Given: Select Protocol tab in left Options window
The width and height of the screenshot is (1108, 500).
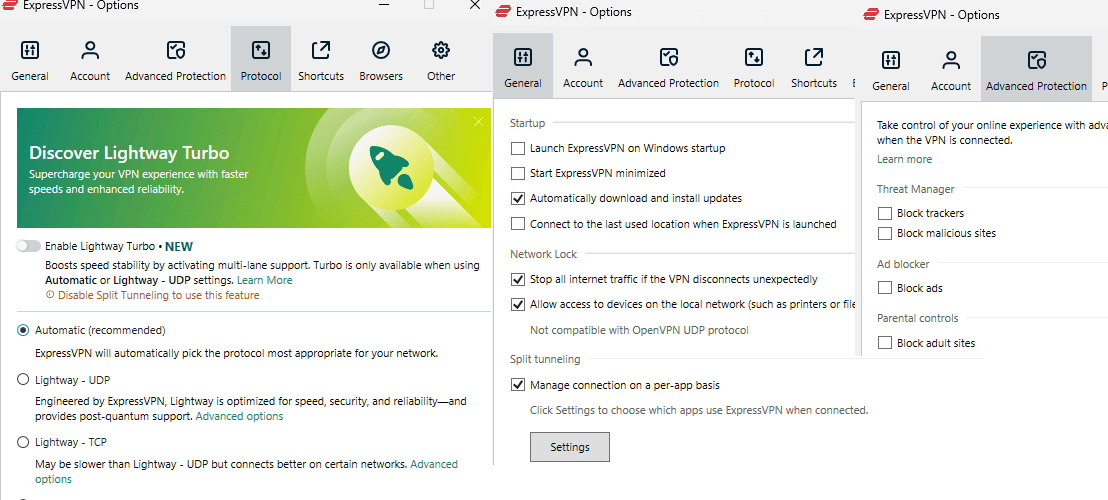Looking at the screenshot, I should click(261, 61).
